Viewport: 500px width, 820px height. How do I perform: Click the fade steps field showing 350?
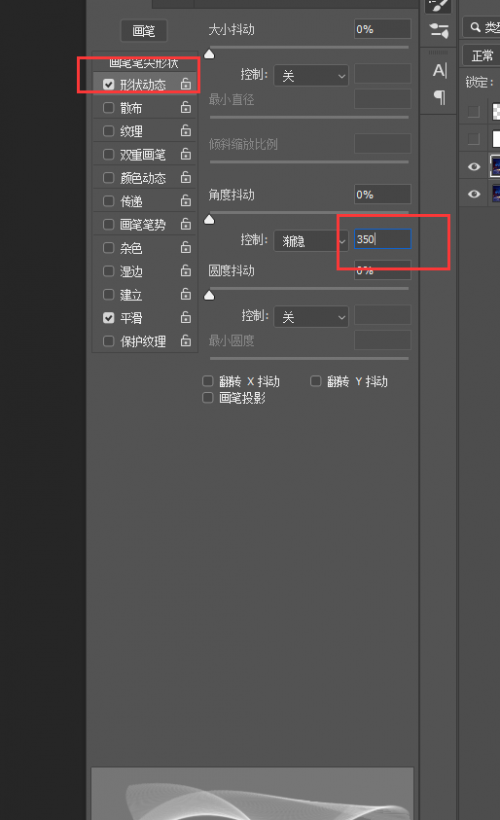[382, 240]
